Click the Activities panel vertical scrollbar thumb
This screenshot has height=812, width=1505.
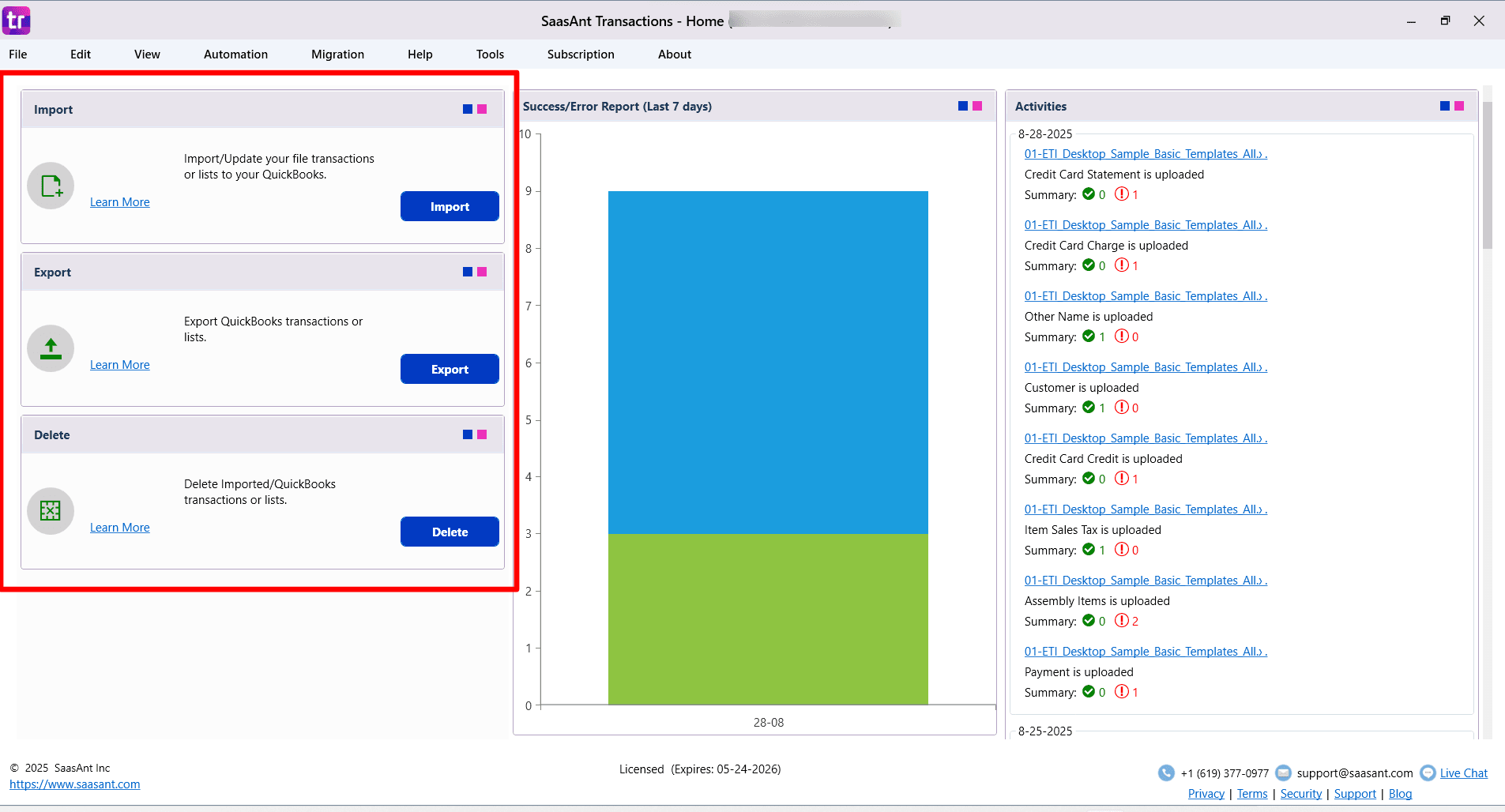click(x=1488, y=175)
